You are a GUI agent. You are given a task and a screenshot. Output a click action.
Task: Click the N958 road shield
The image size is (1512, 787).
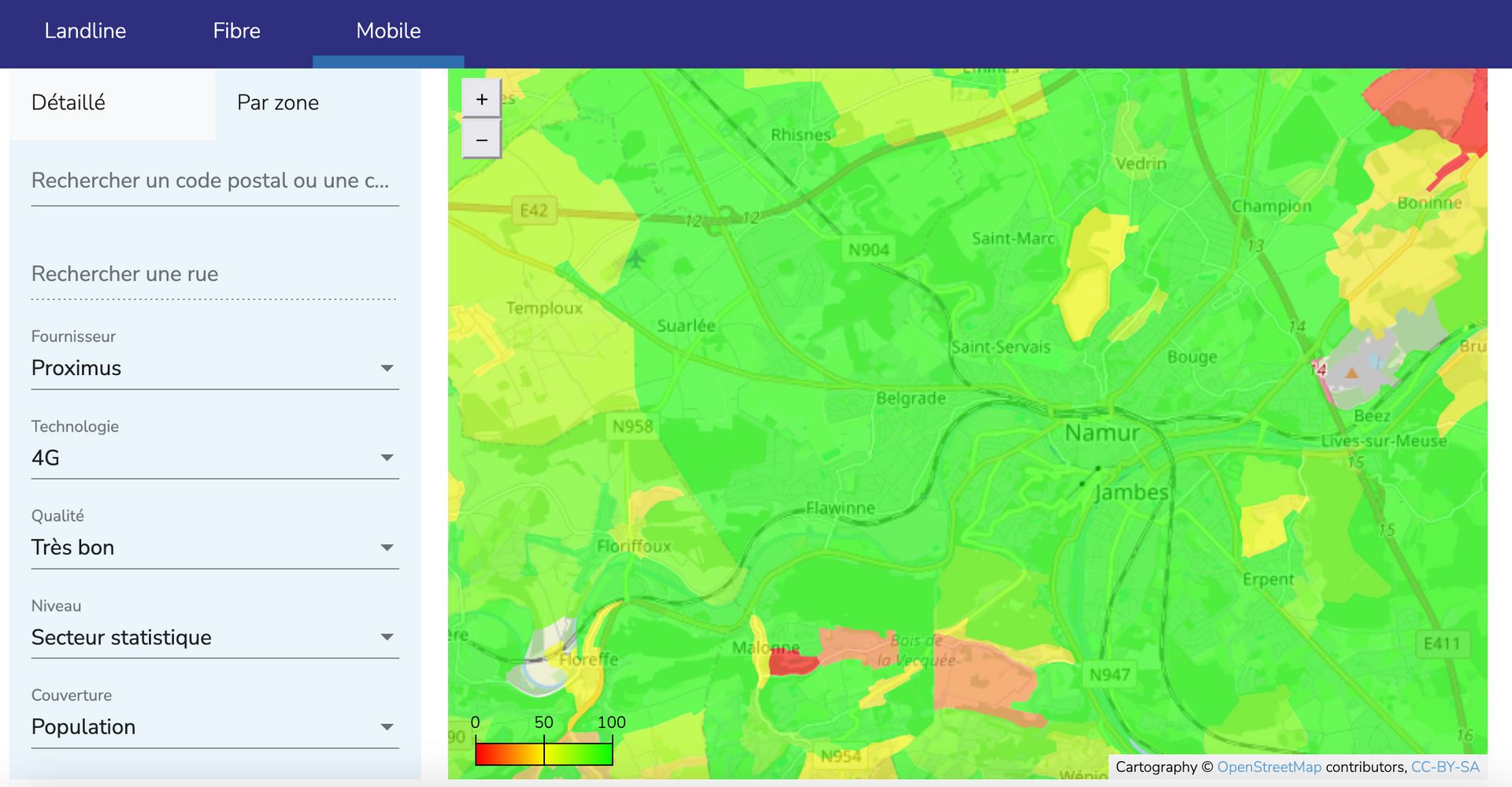point(632,426)
